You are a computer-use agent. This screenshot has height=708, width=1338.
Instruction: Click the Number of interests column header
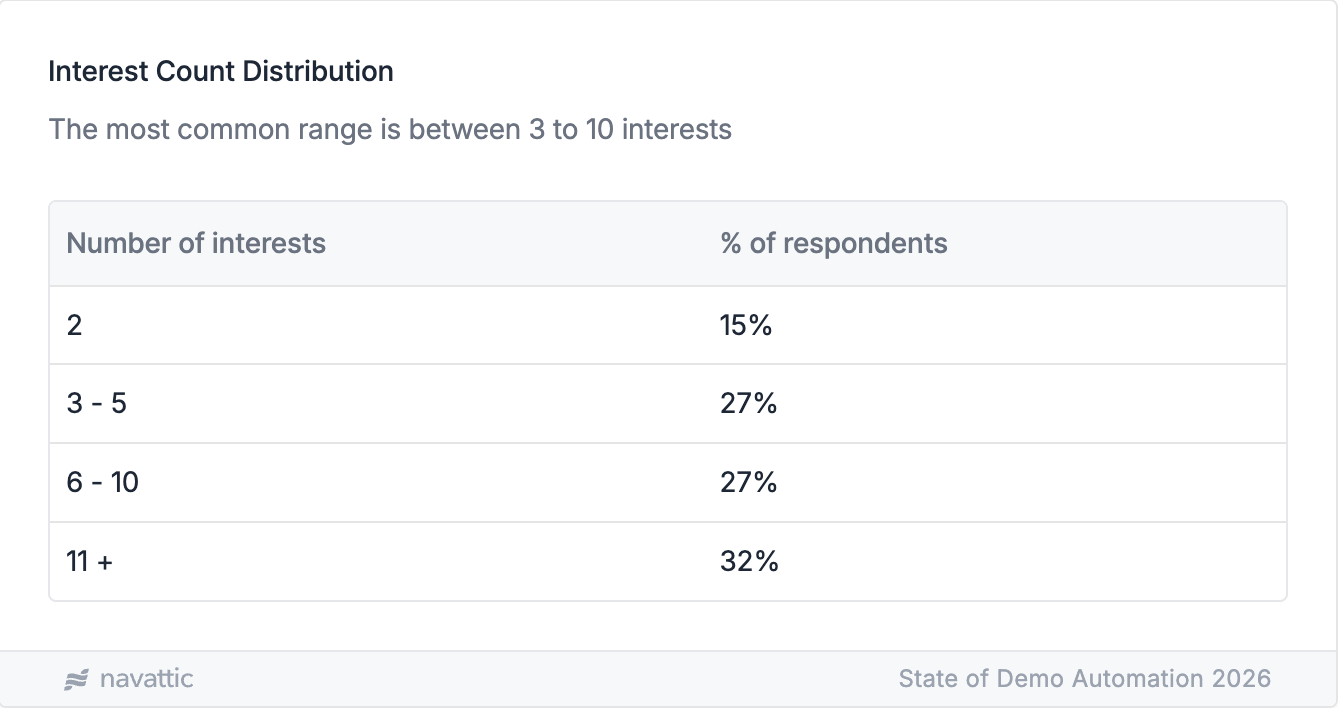(x=196, y=243)
